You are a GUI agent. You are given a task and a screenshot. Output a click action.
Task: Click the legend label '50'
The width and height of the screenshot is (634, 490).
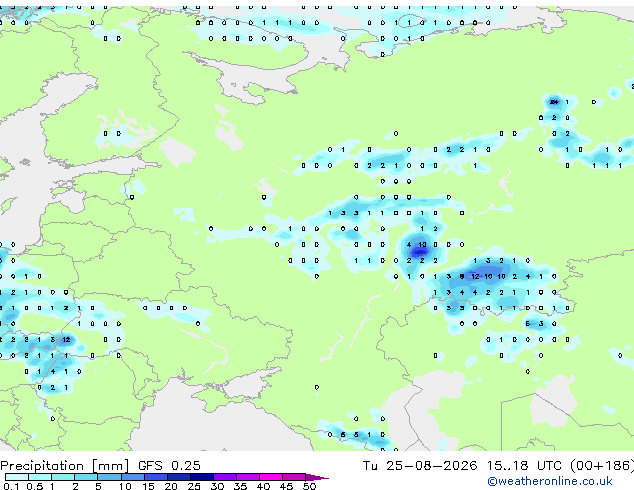tap(309, 486)
